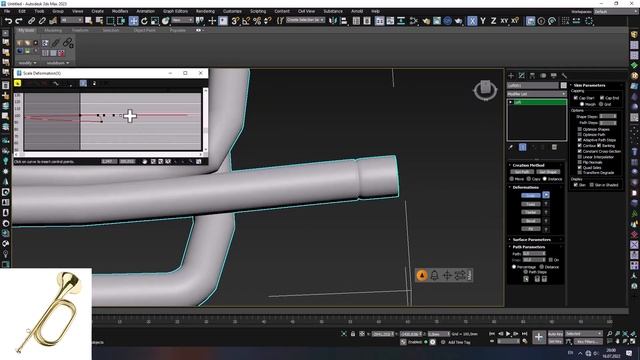Click the Configure Modifier Sets icon
Screen dimensions: 640x360
[x=554, y=147]
